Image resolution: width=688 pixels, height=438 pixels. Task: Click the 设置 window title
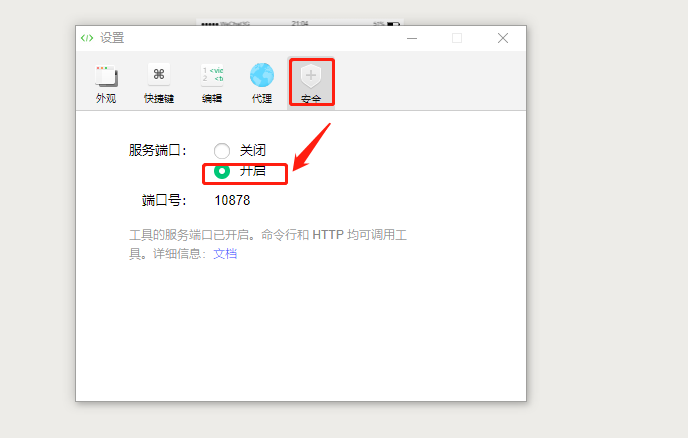point(112,38)
